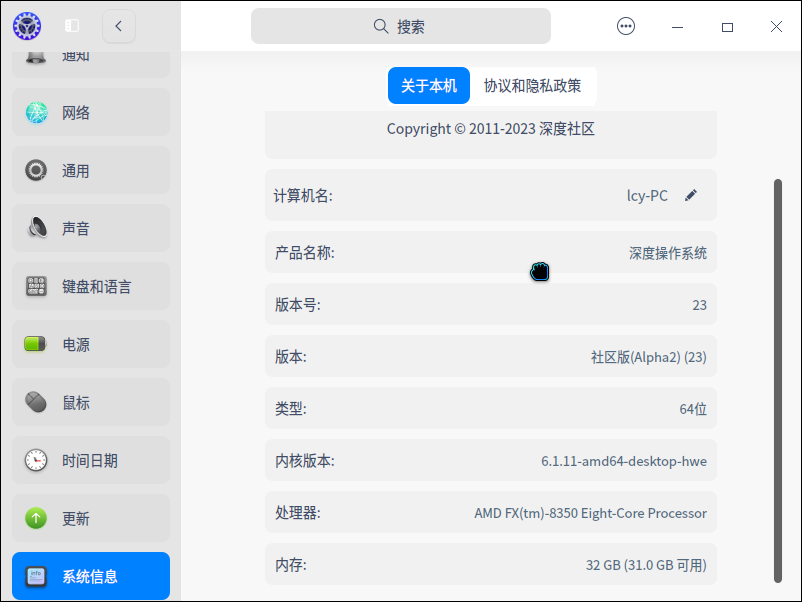Open 通用 settings via gear icon
This screenshot has height=602, width=802.
point(36,170)
